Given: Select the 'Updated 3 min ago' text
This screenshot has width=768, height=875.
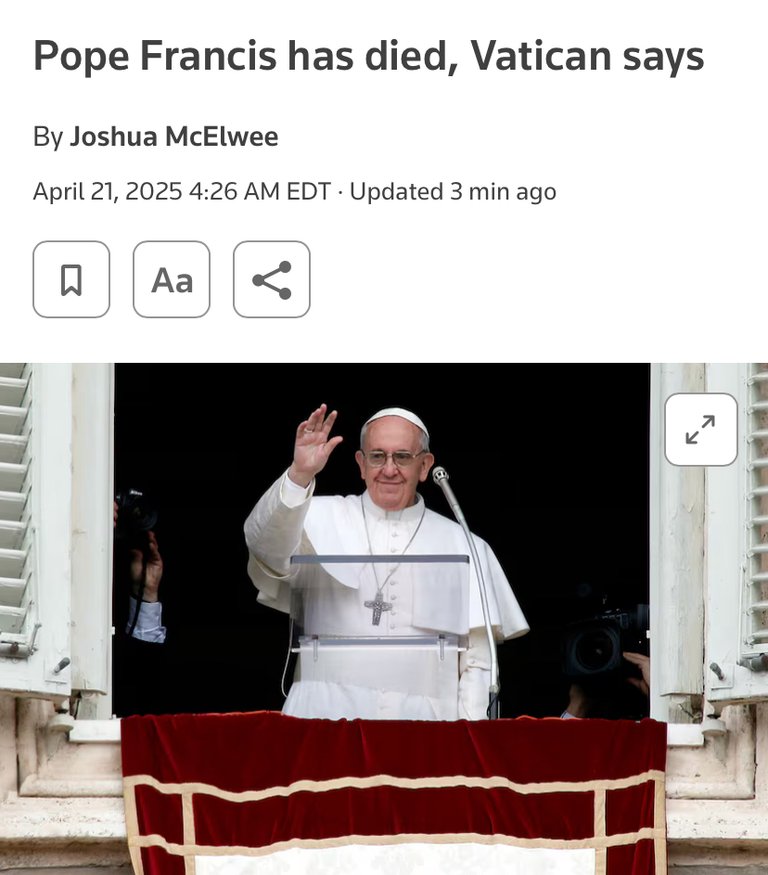Looking at the screenshot, I should click(x=453, y=191).
